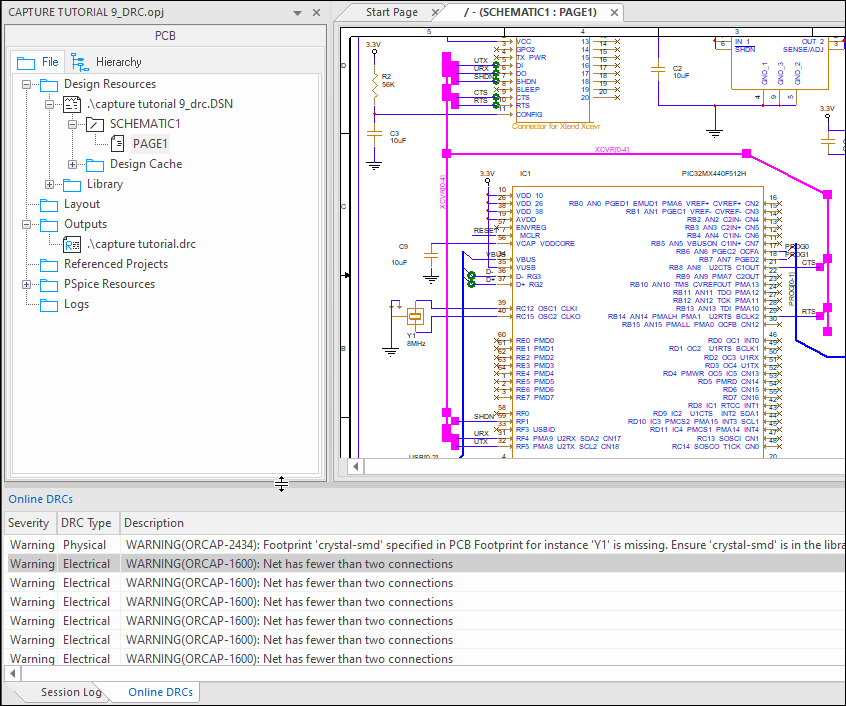Collapse the SCHEMATIC1 node

(72, 124)
